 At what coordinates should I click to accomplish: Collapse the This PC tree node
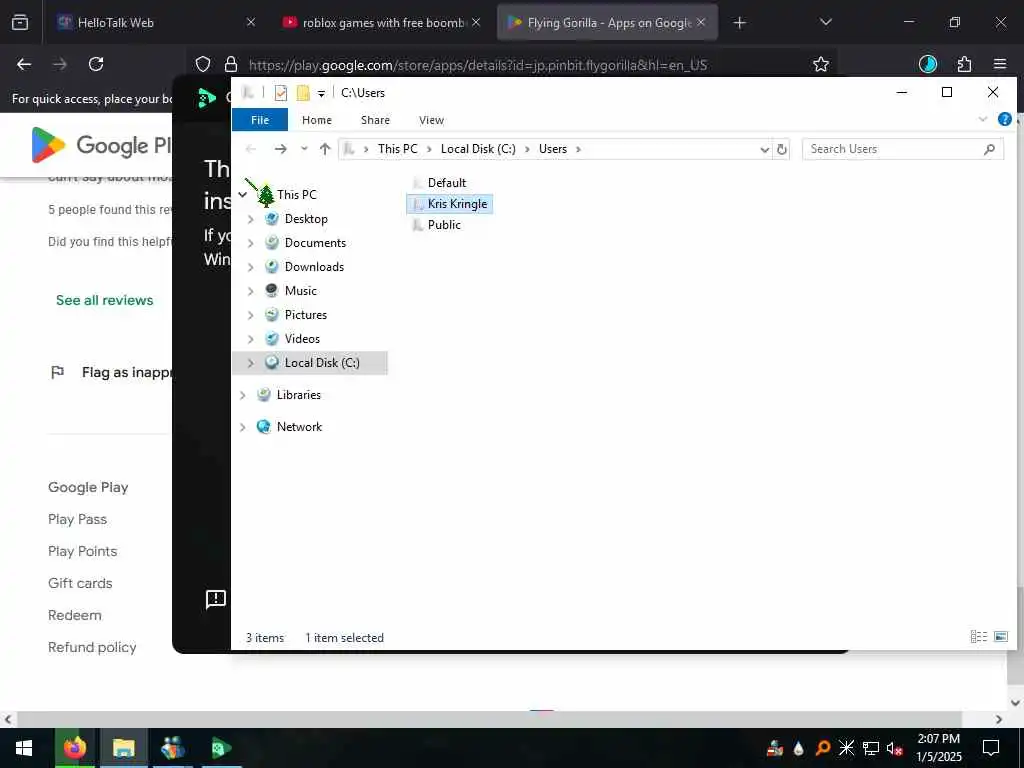point(242,195)
